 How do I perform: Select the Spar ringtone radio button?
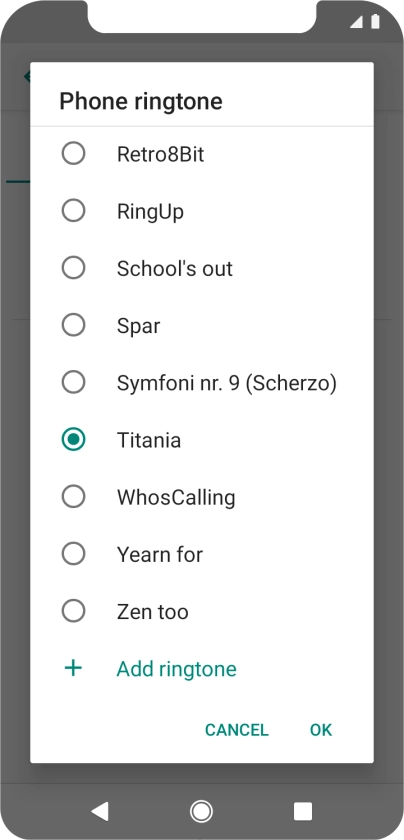click(x=73, y=325)
